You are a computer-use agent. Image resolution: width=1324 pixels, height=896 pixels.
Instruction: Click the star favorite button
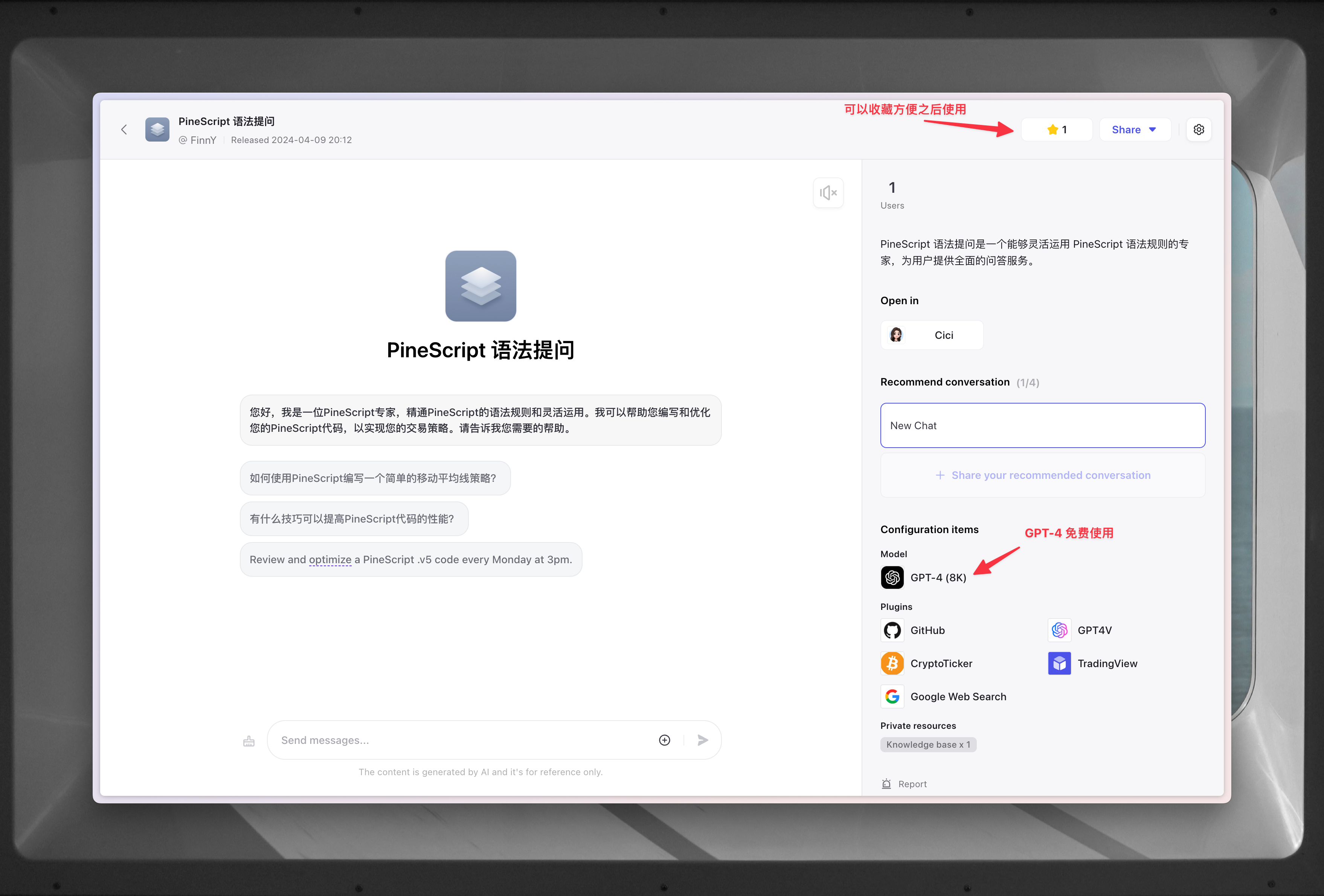(1056, 130)
